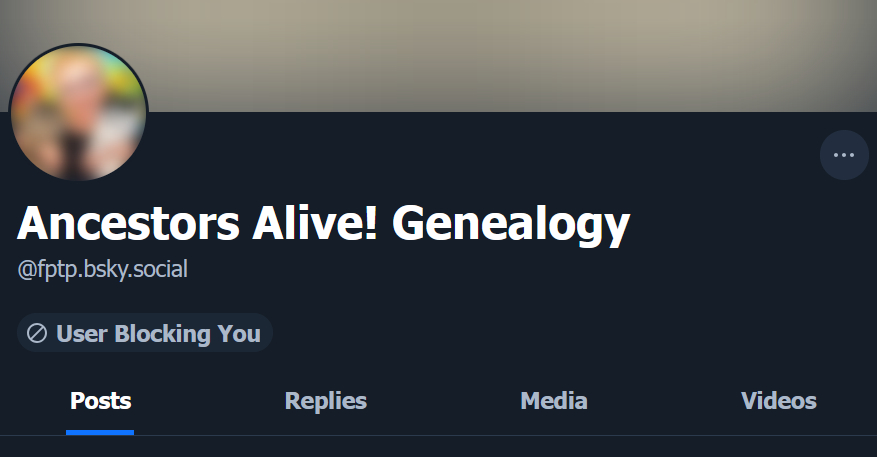Click the "User Blocking You" badge

click(145, 334)
